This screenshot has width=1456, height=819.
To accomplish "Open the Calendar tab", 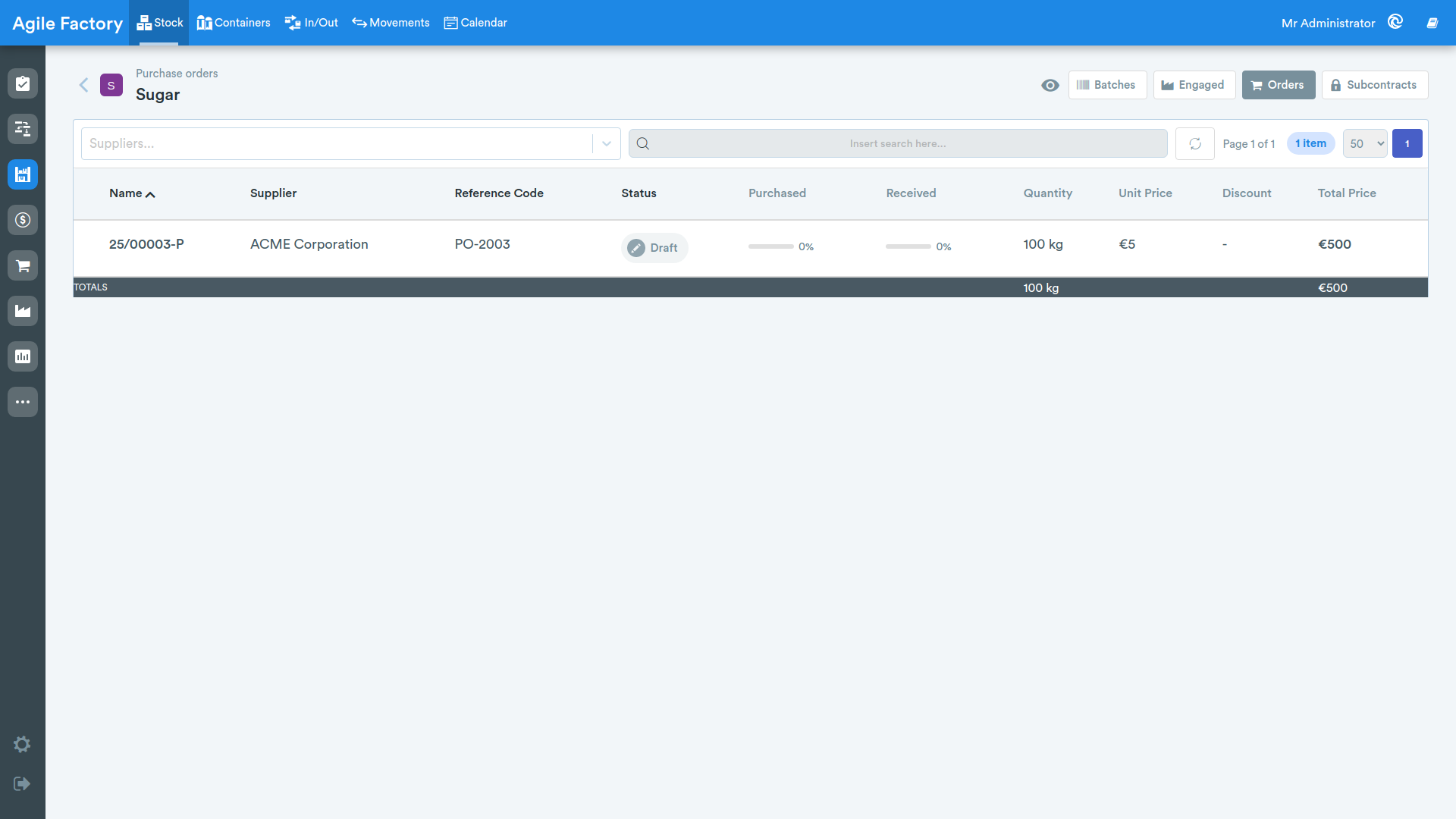I will point(475,23).
